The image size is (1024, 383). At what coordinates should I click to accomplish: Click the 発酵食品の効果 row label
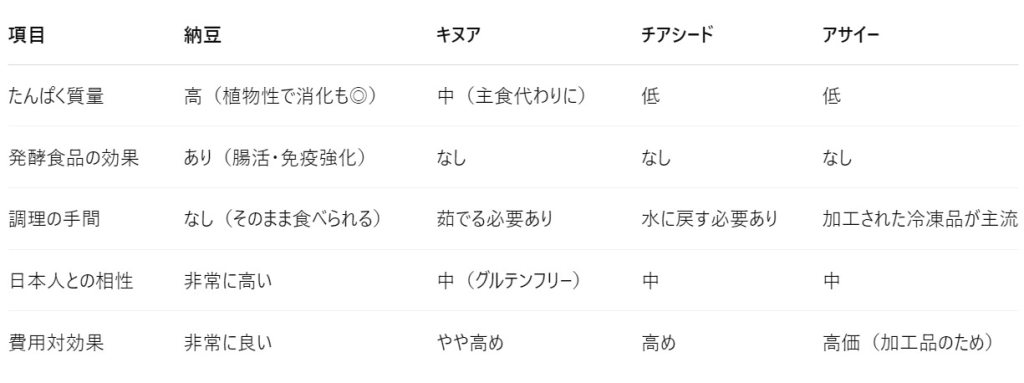74,158
